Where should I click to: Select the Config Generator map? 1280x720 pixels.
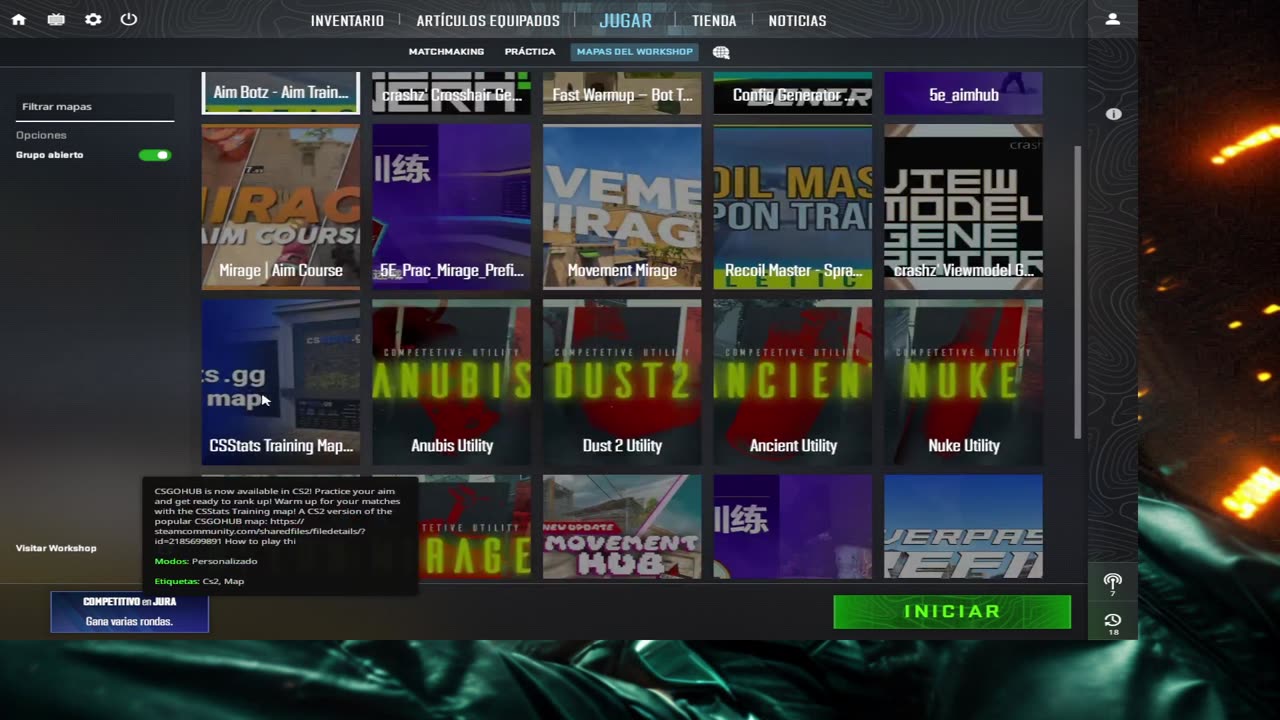[793, 93]
